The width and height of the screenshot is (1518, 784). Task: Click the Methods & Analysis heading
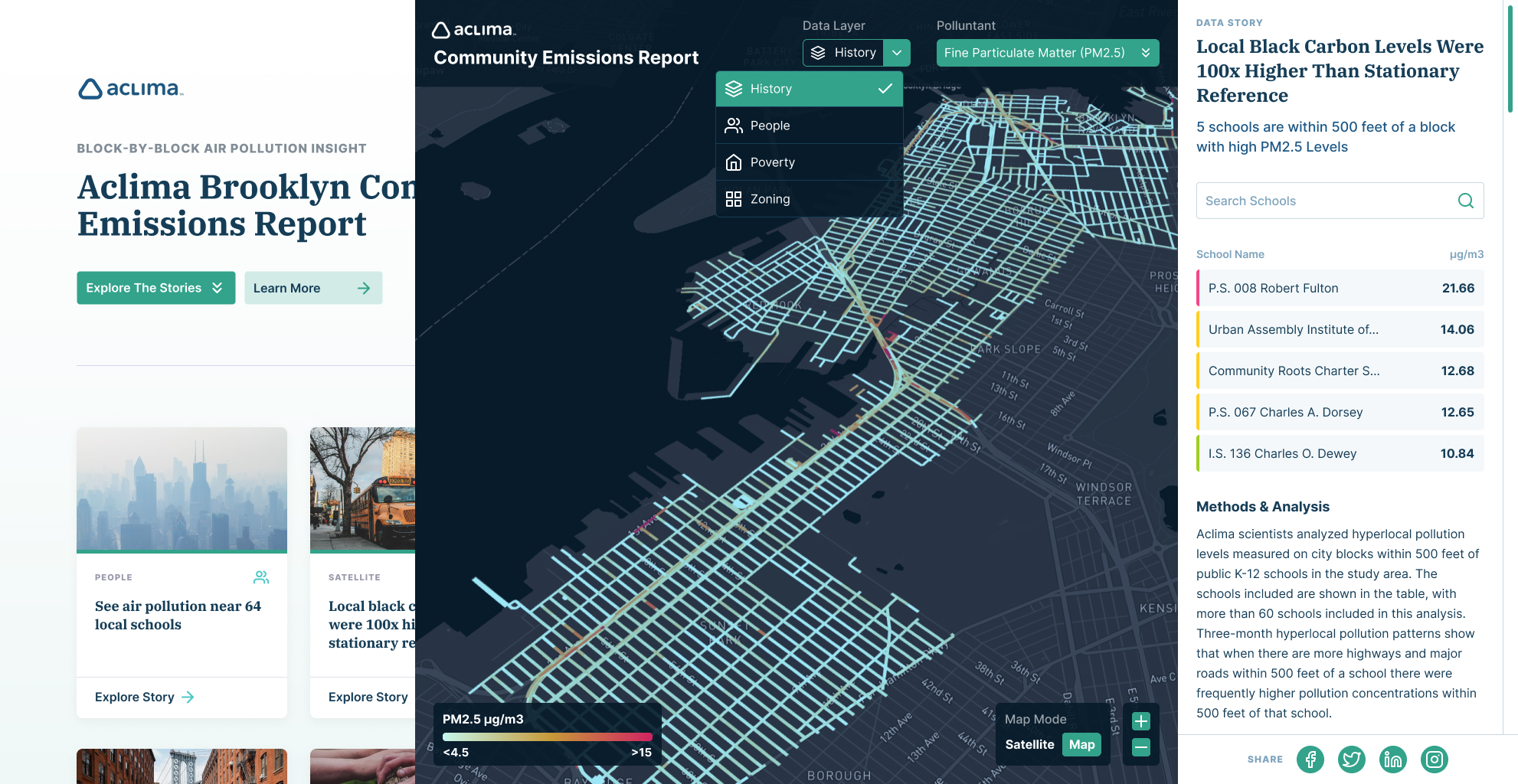coord(1263,507)
